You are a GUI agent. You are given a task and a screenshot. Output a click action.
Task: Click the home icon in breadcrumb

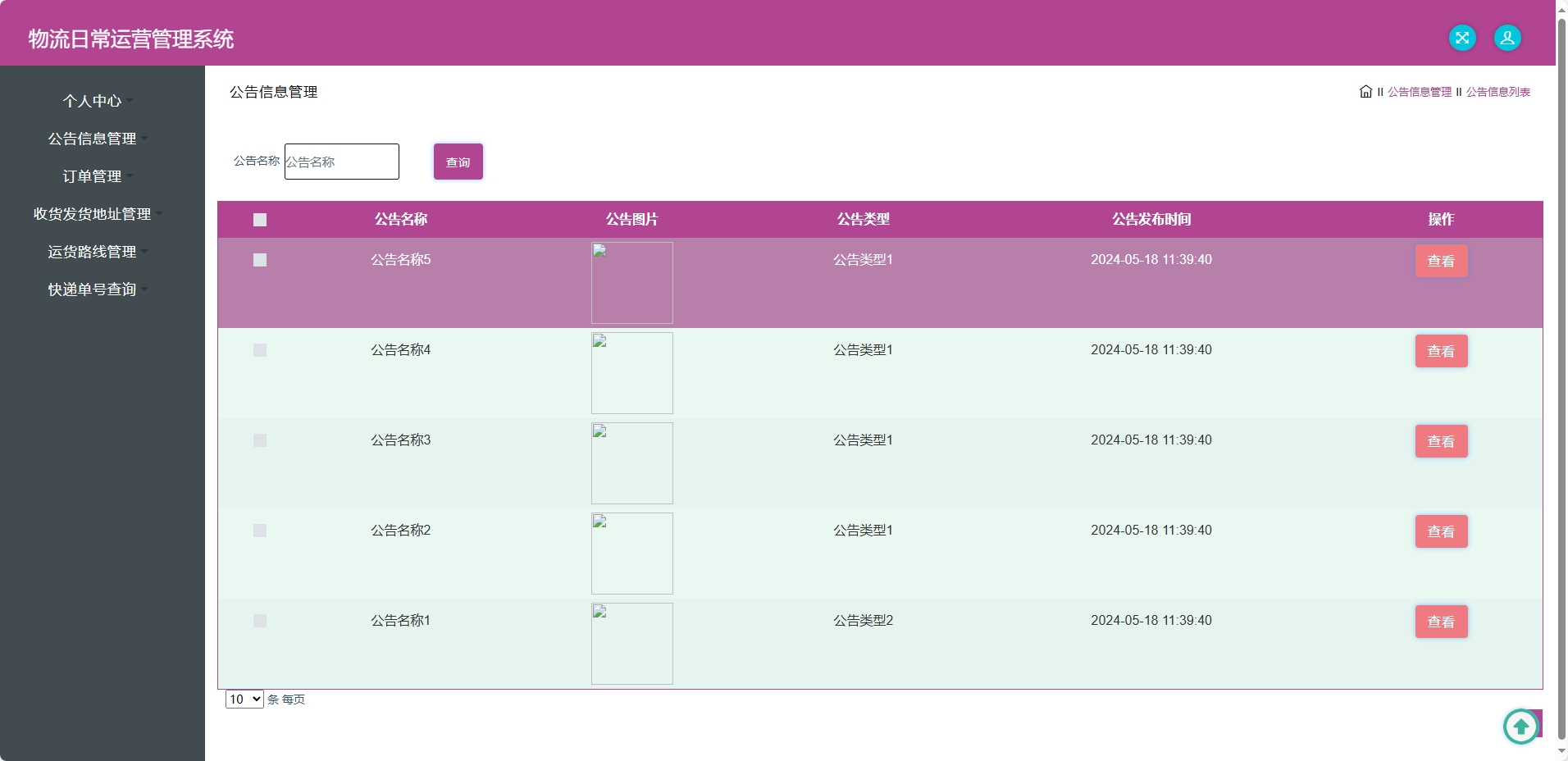tap(1365, 91)
